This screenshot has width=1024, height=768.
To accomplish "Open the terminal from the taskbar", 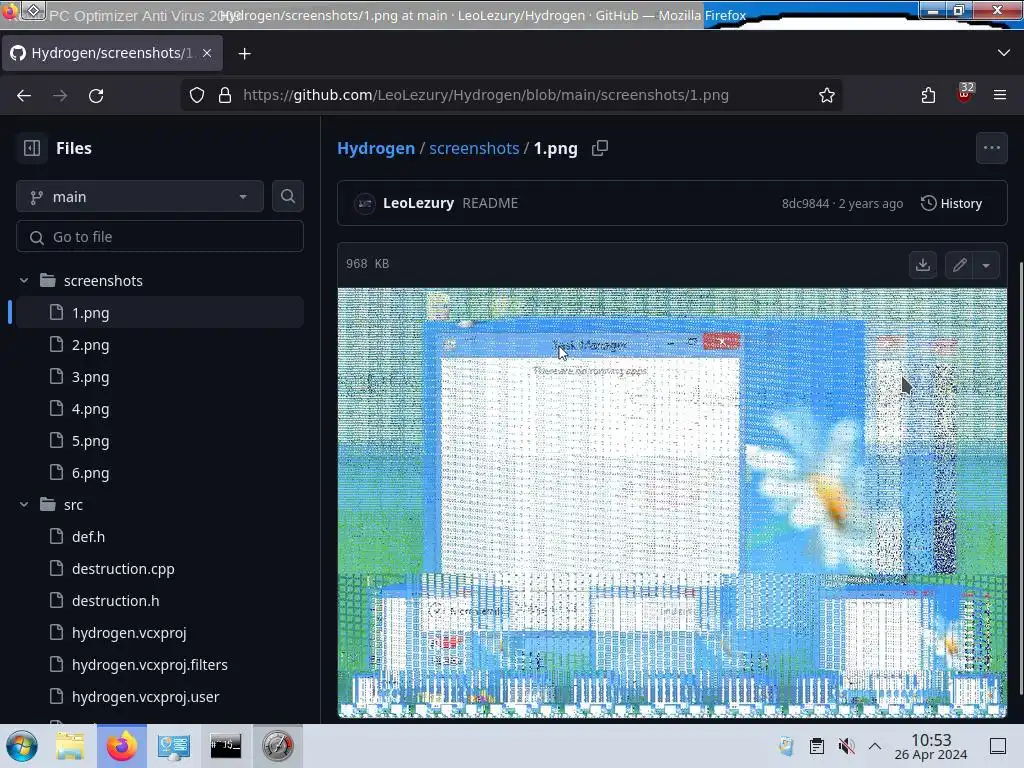I will pos(225,746).
